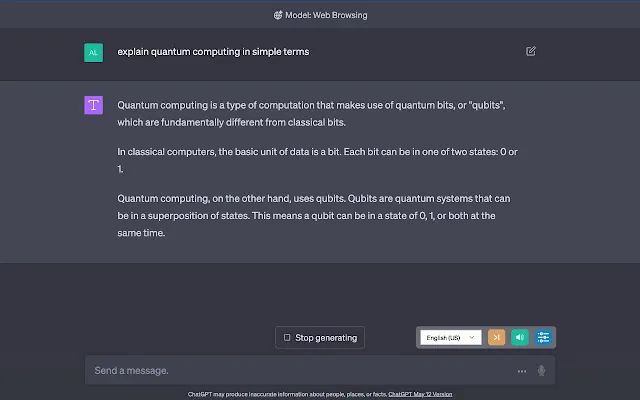Click the first response paragraph mentioning qubits
Viewport: 640px width, 400px height.
click(x=311, y=113)
